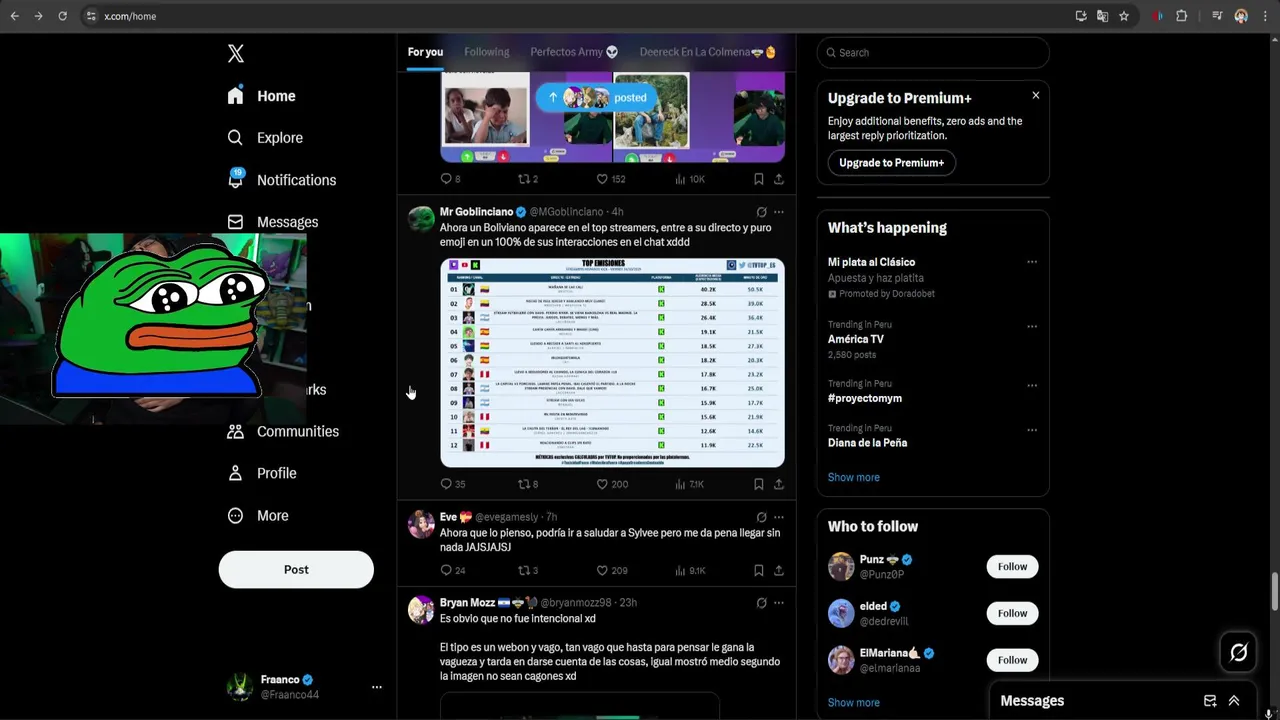Image resolution: width=1280 pixels, height=720 pixels.
Task: Share Mr Goblinciano post
Action: pos(778,484)
